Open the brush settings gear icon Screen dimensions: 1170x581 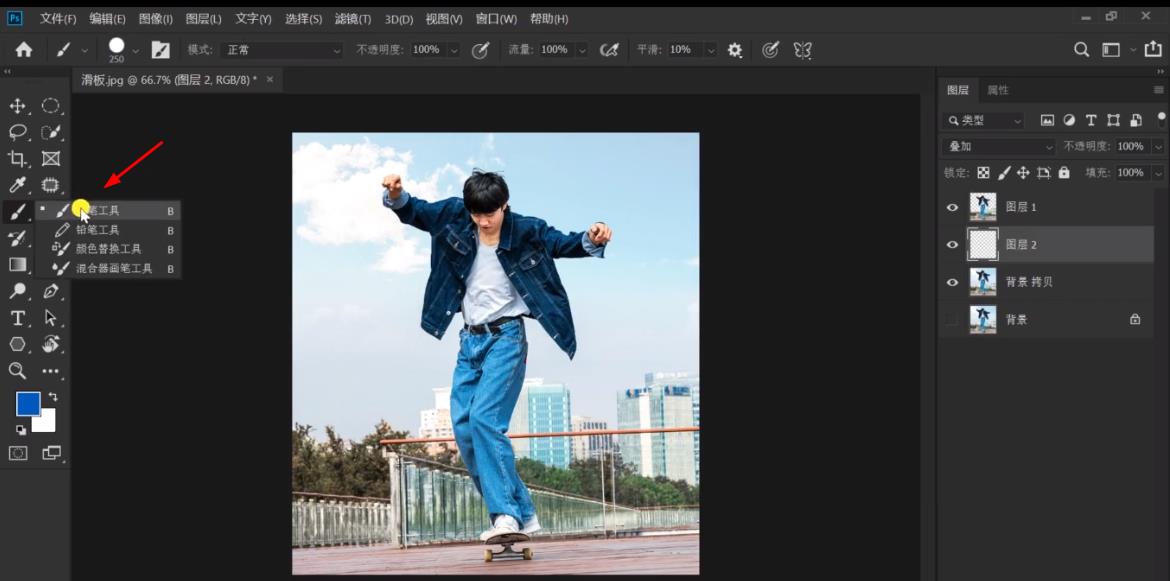(x=735, y=50)
